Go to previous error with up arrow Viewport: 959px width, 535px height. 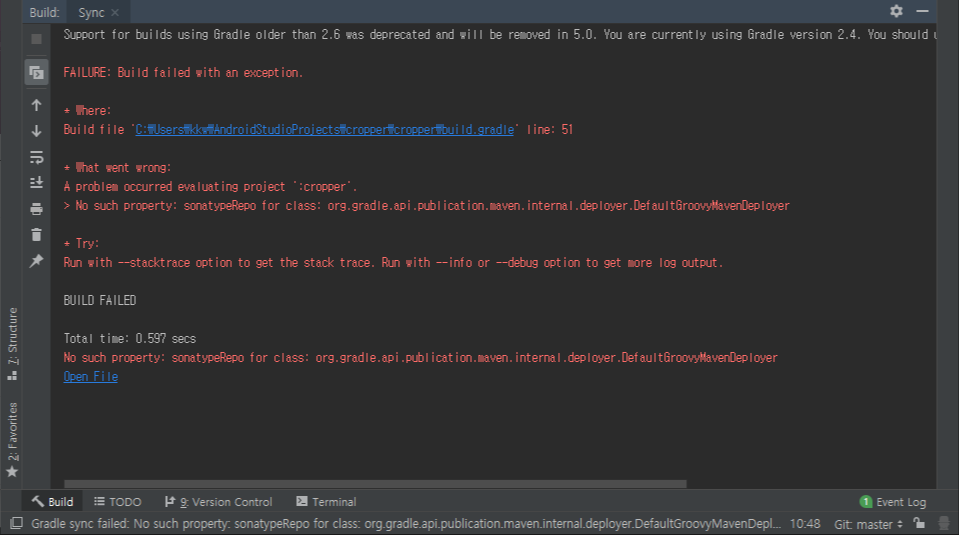pos(36,105)
